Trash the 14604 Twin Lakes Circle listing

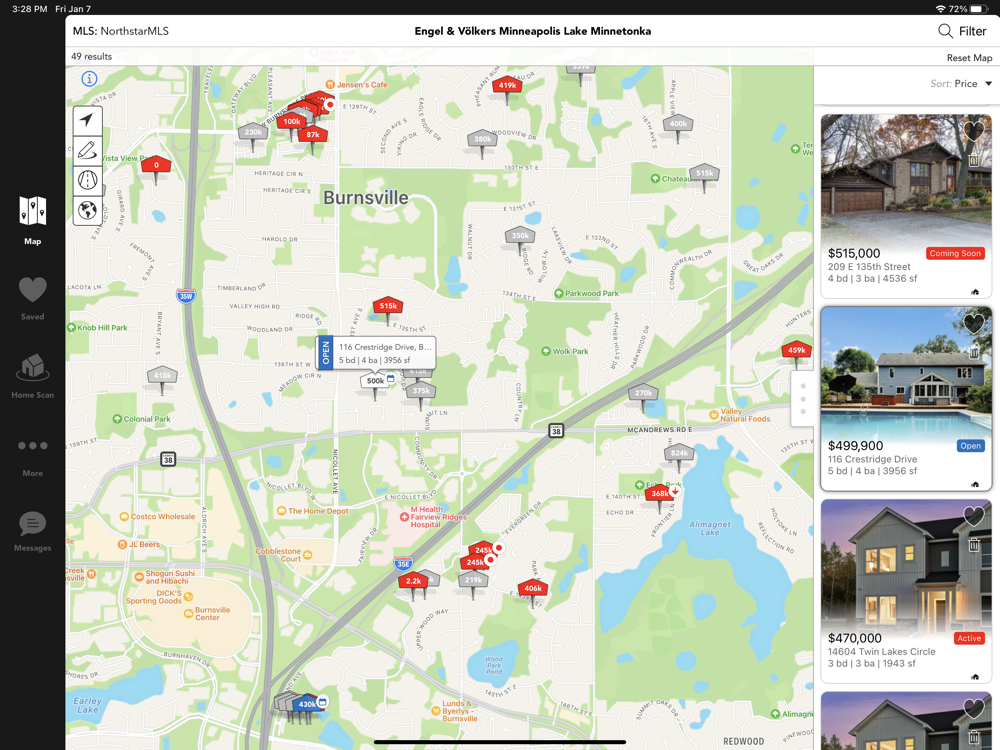pos(974,545)
